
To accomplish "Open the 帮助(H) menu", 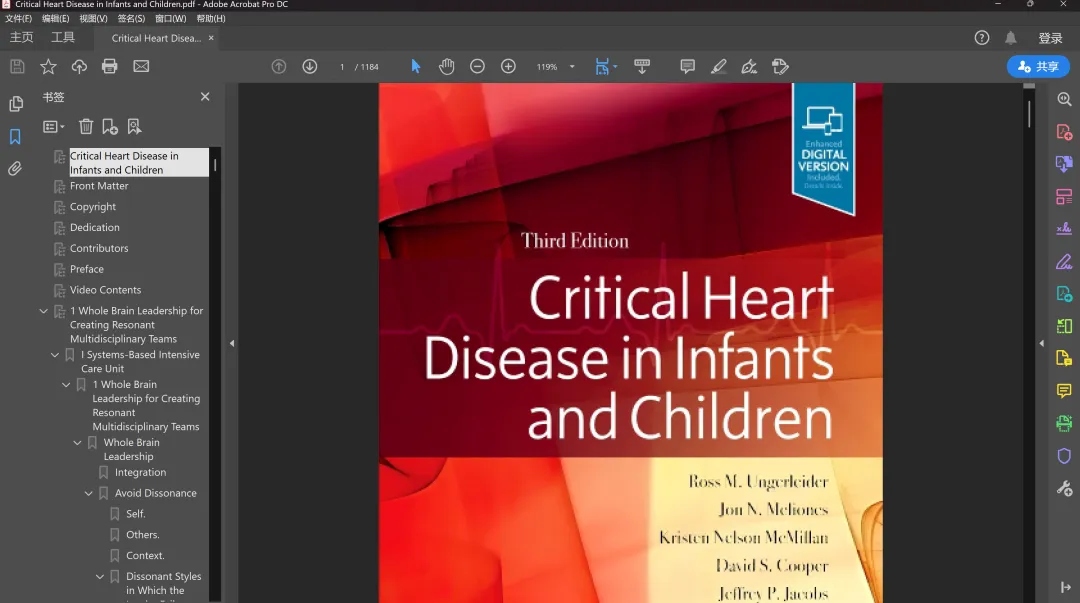I will [x=211, y=19].
